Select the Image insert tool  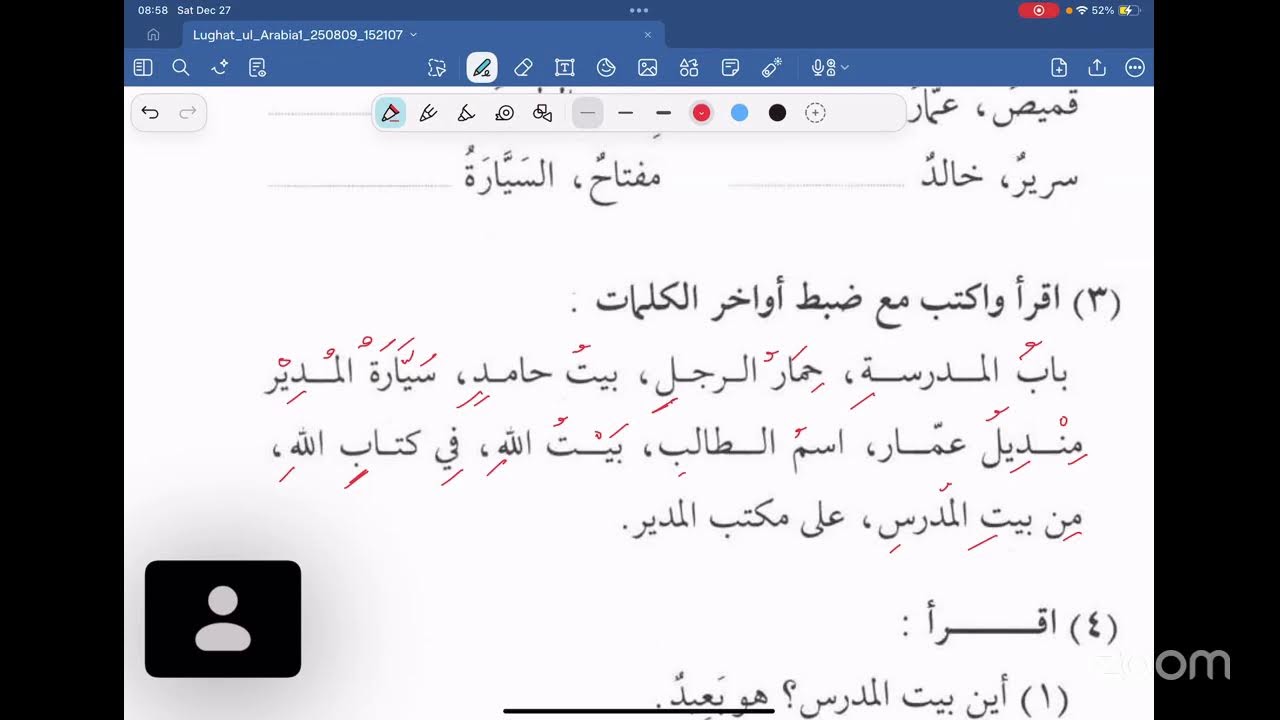pos(648,67)
